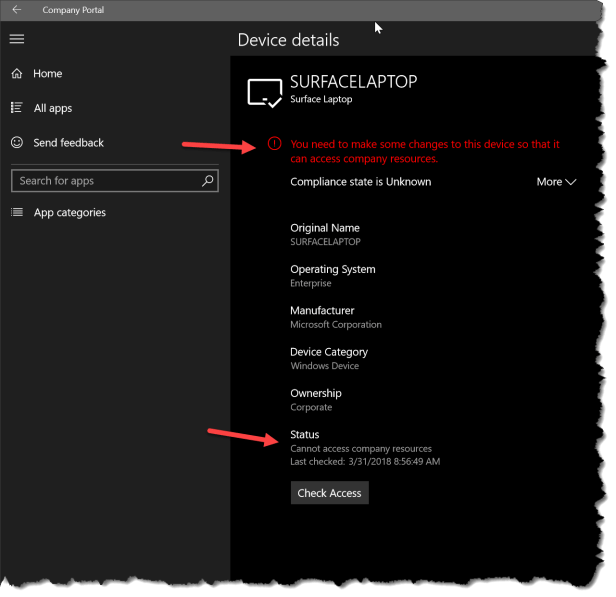Click the Ownership label
Viewport: 616px width, 597px height.
coord(315,394)
